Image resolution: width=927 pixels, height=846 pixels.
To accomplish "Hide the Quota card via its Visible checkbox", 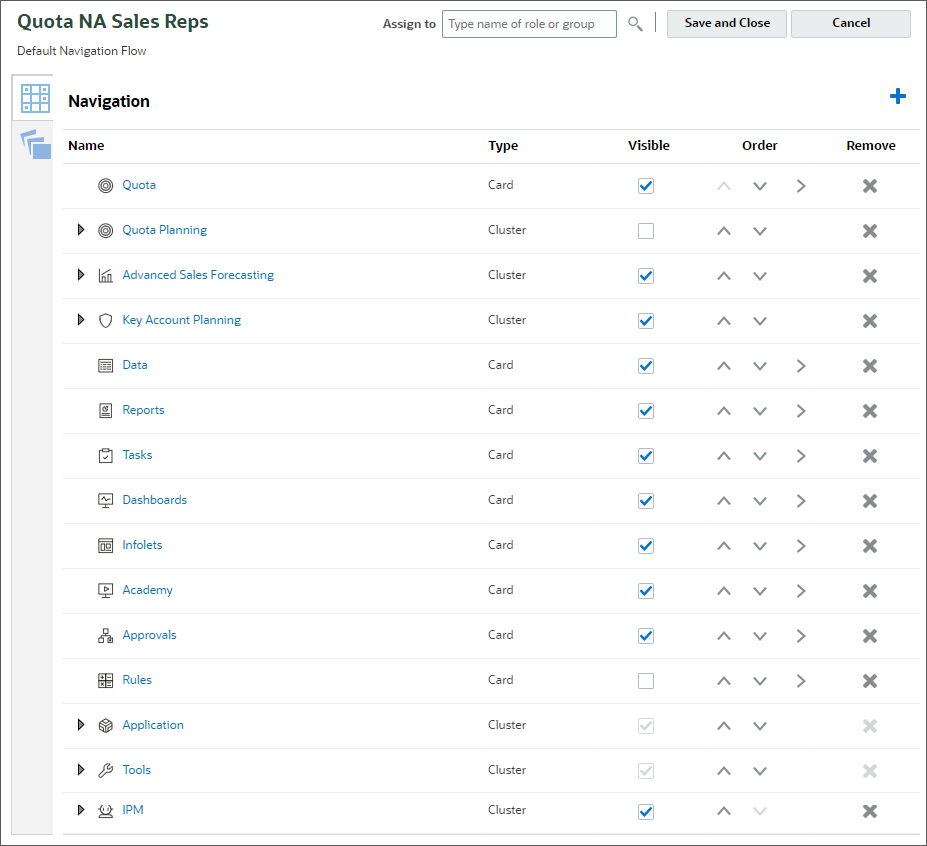I will pos(645,185).
